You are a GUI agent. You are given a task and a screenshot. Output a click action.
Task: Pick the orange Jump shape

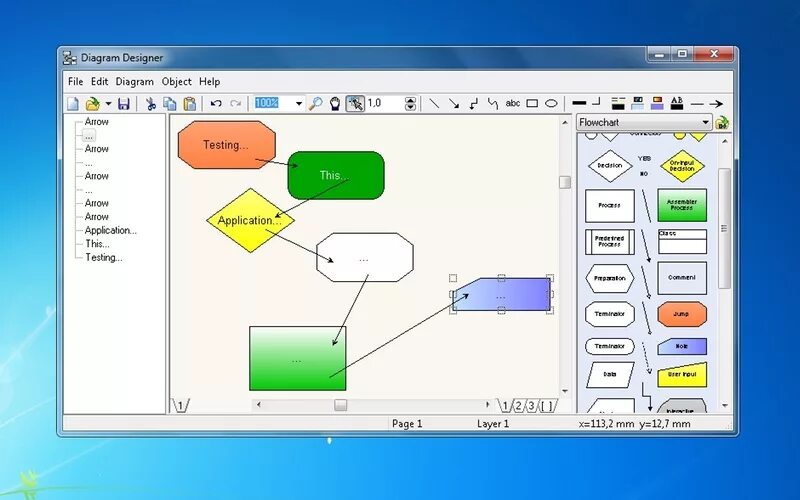pos(682,314)
